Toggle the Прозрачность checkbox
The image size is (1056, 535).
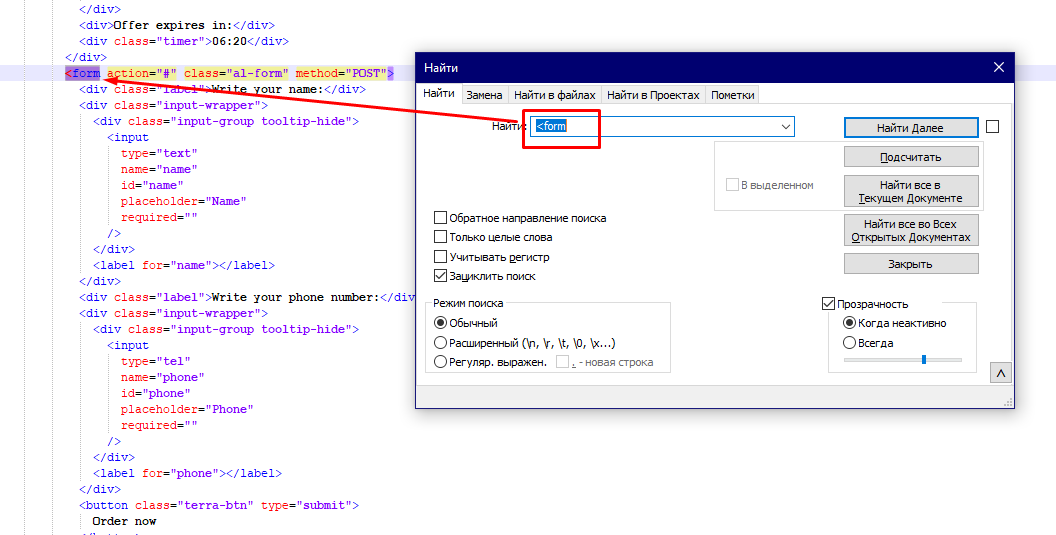click(x=828, y=304)
